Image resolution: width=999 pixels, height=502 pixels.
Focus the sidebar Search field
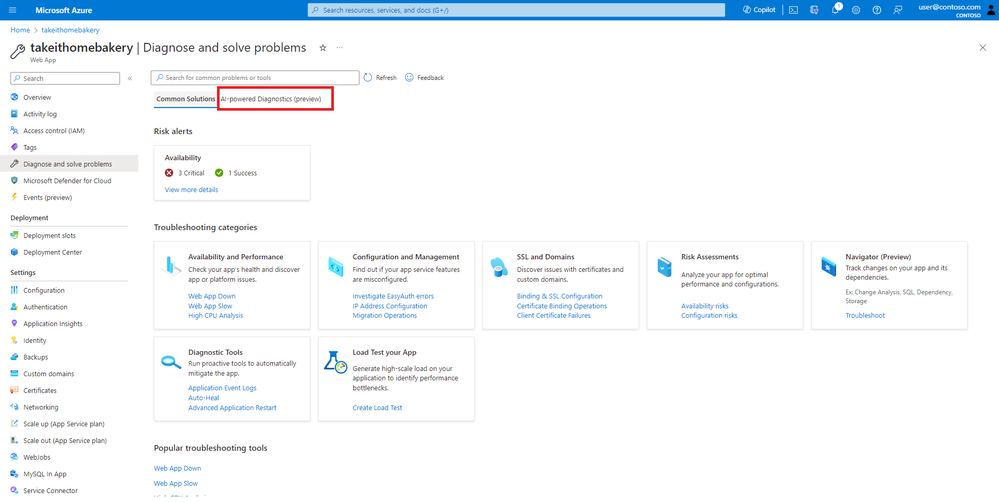point(65,78)
